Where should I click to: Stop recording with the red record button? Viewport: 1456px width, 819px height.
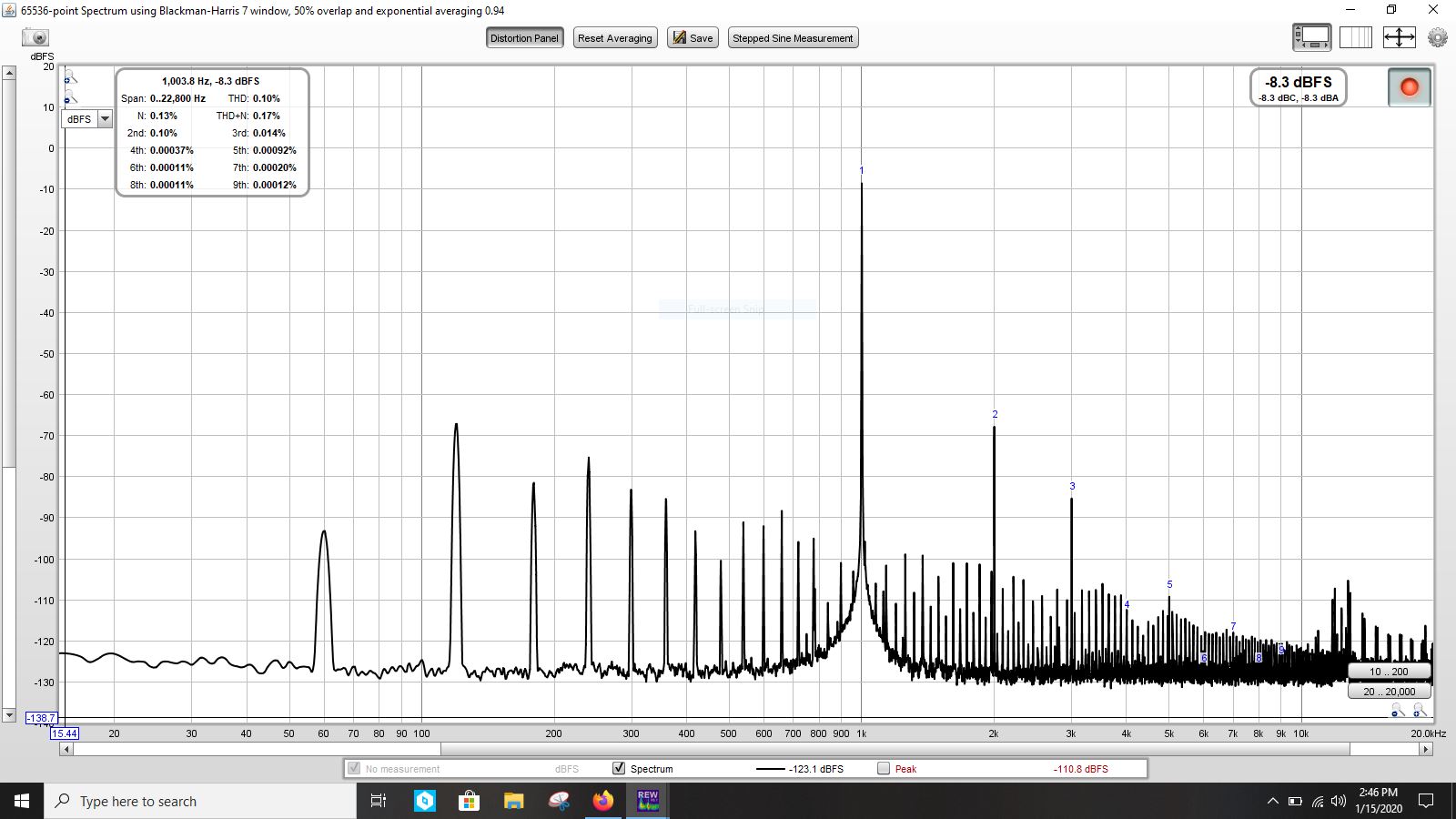[1409, 87]
